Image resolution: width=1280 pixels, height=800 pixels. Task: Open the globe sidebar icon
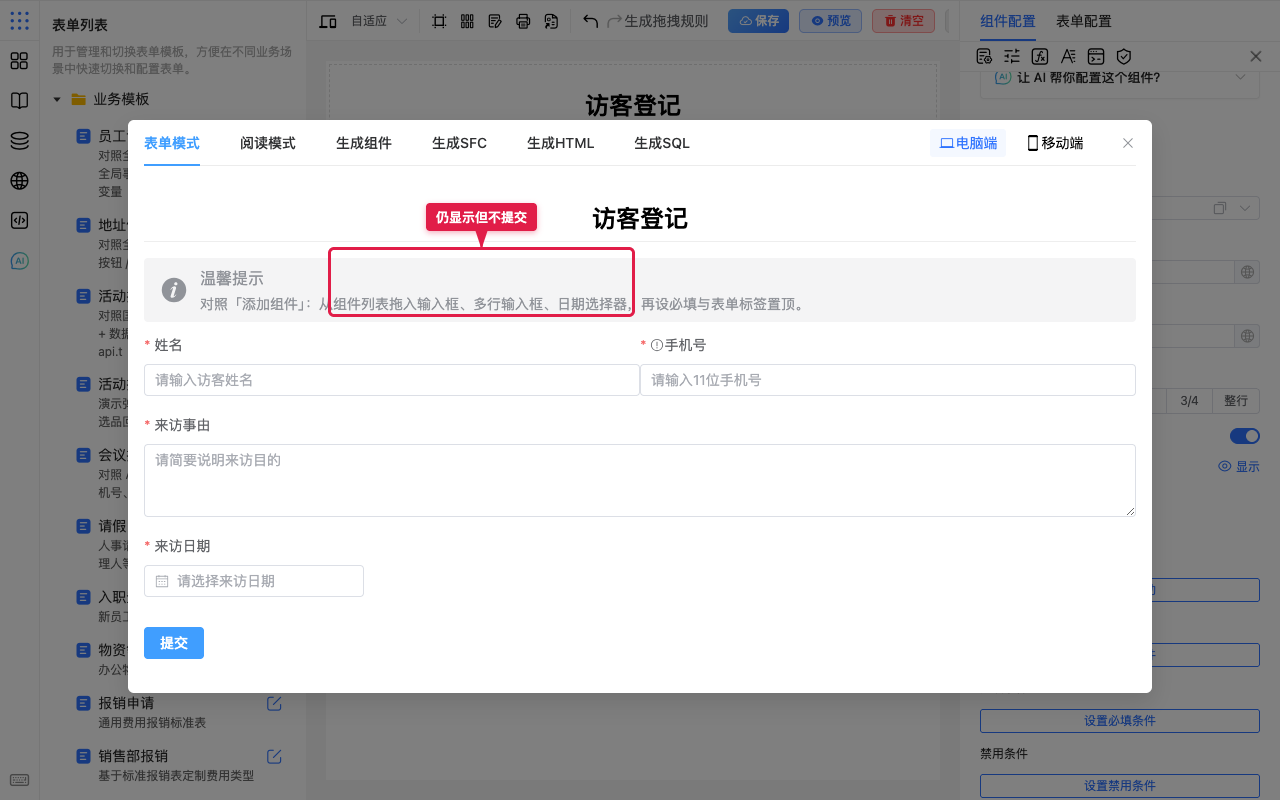19,181
